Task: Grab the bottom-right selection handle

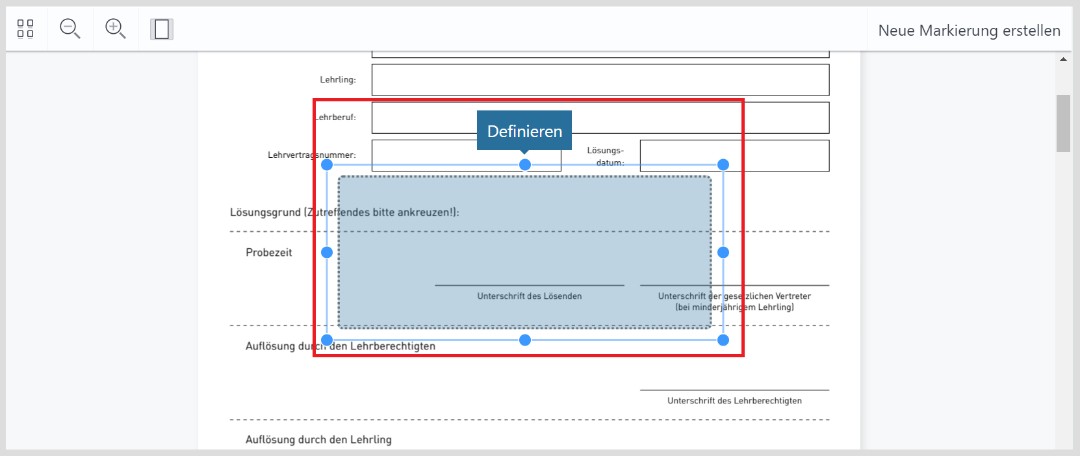Action: [723, 340]
